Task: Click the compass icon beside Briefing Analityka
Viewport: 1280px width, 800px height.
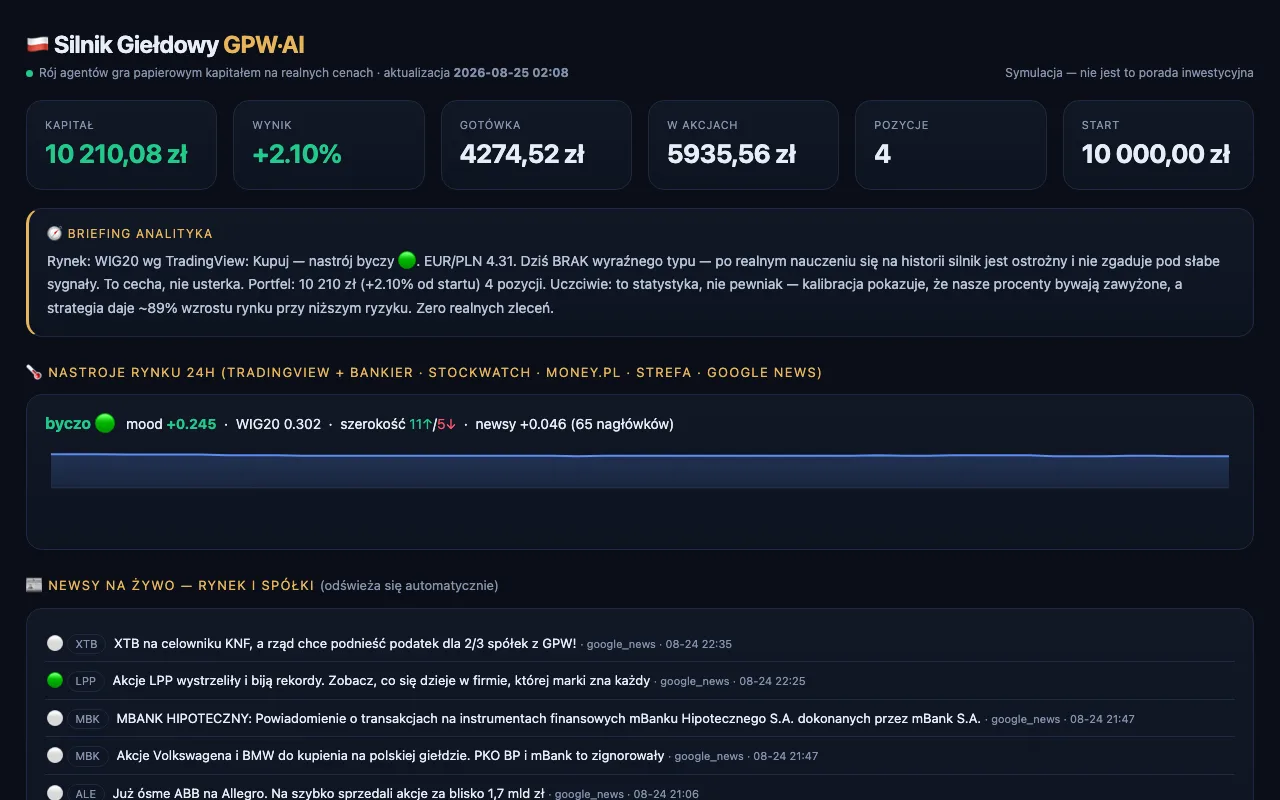Action: click(55, 234)
